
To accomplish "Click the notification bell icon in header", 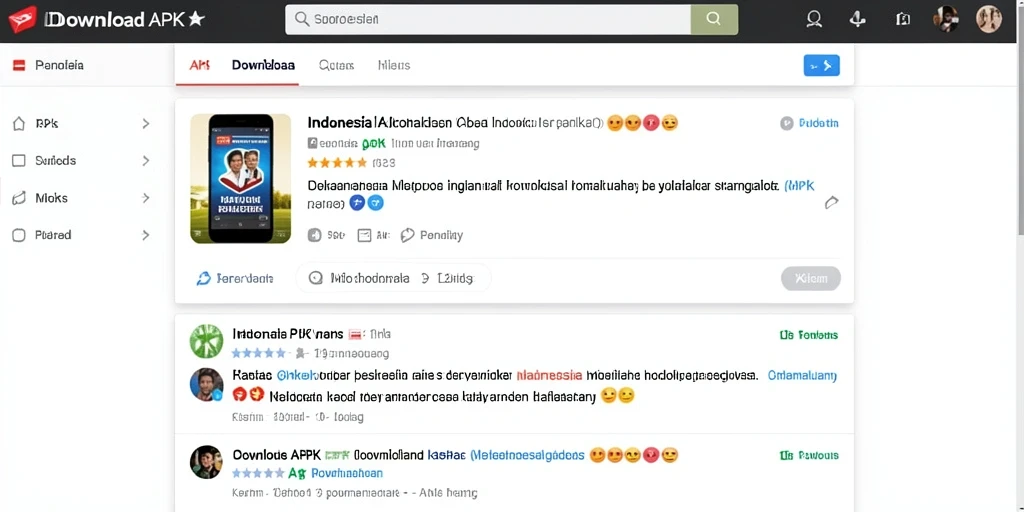I will [857, 19].
